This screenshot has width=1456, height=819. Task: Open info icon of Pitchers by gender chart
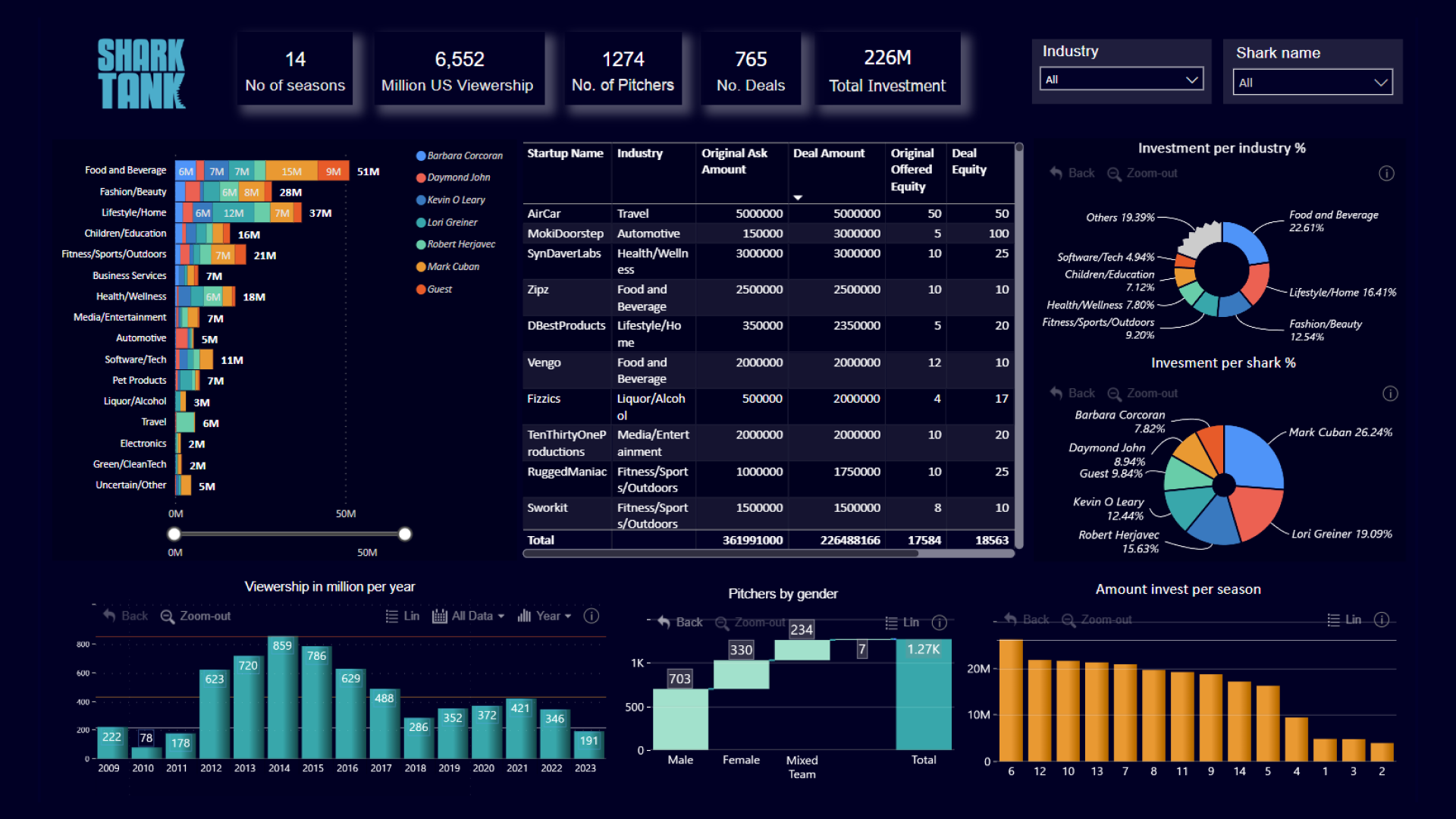(x=940, y=623)
